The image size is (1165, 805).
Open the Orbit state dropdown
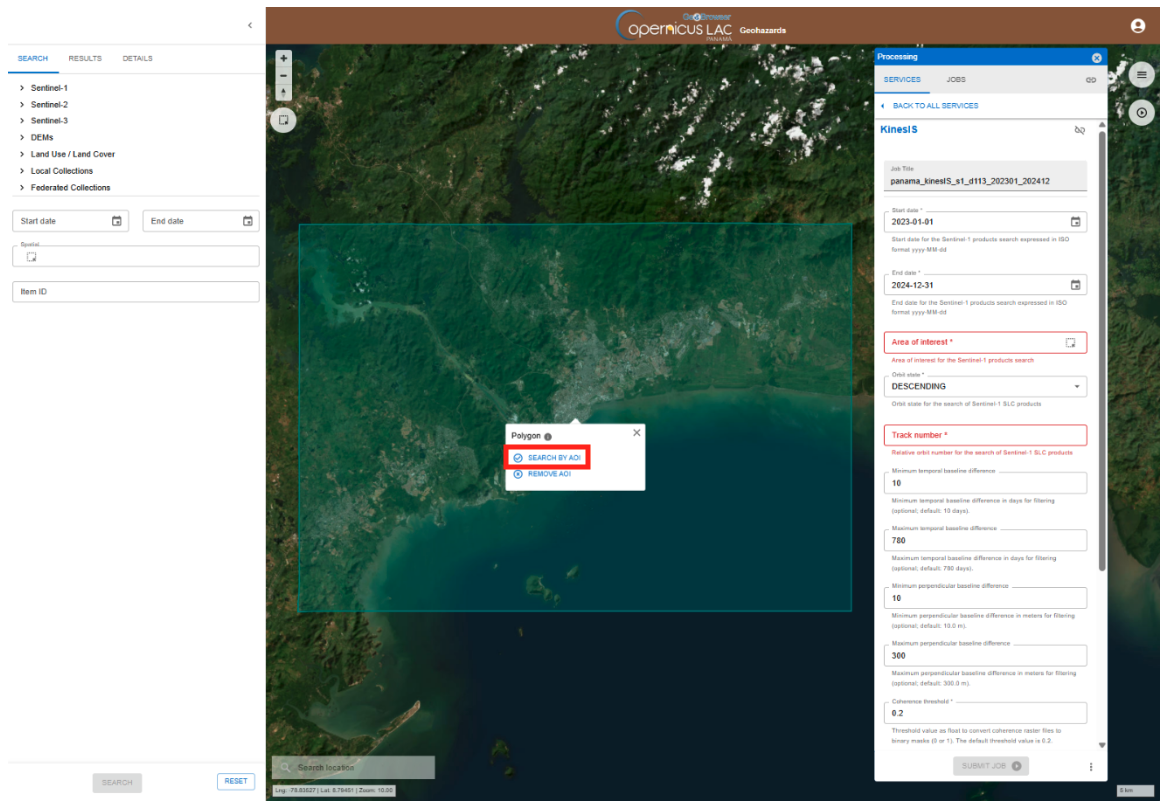tap(985, 386)
